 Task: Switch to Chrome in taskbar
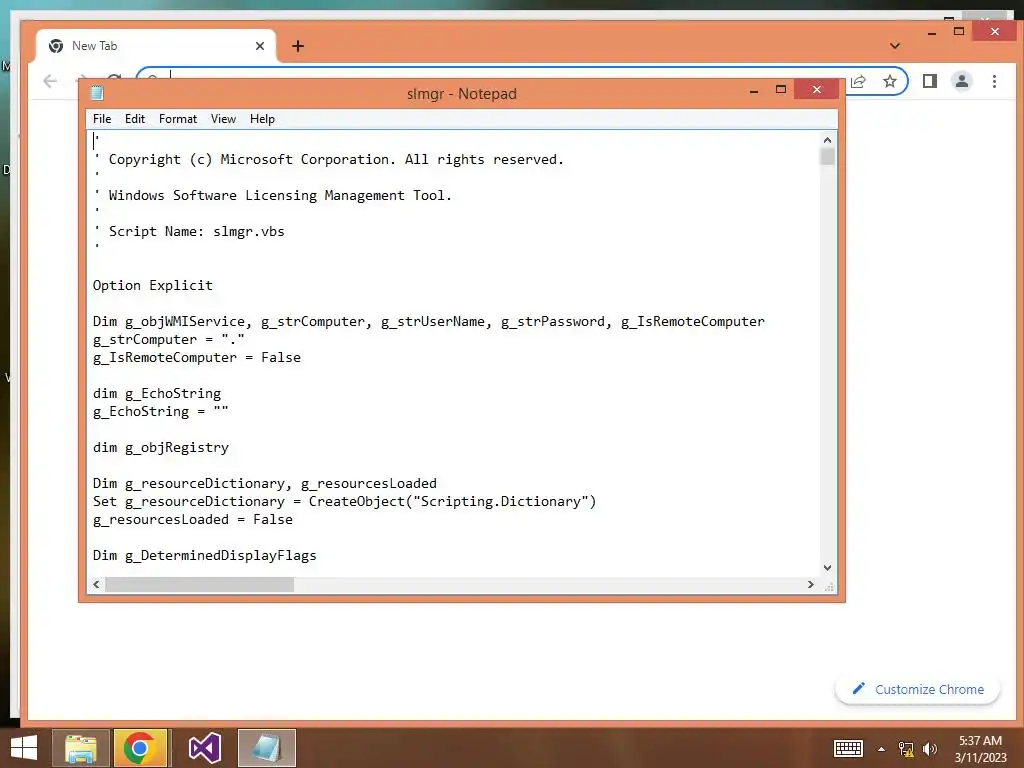tap(140, 748)
